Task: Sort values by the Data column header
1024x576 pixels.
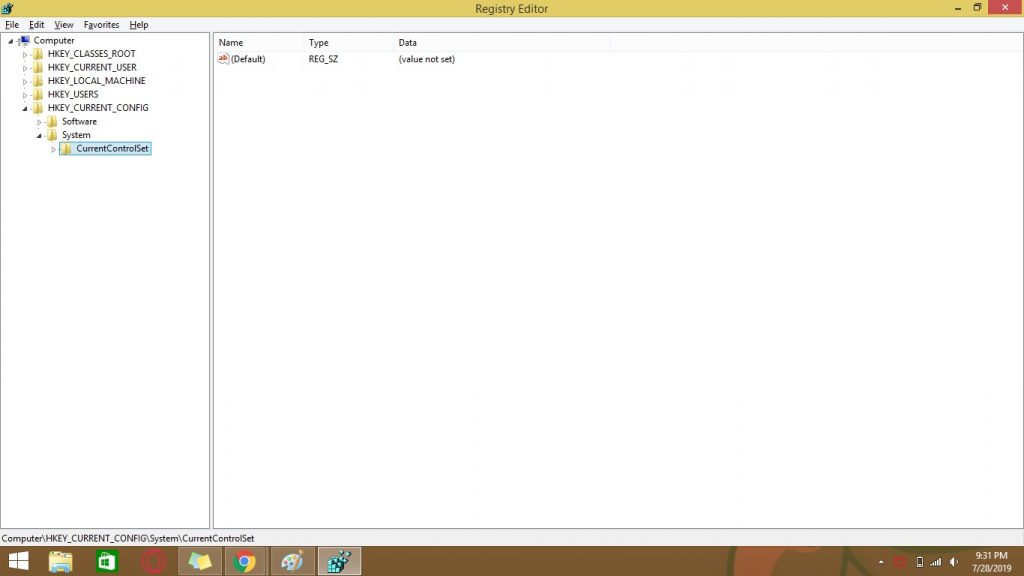Action: [x=502, y=42]
